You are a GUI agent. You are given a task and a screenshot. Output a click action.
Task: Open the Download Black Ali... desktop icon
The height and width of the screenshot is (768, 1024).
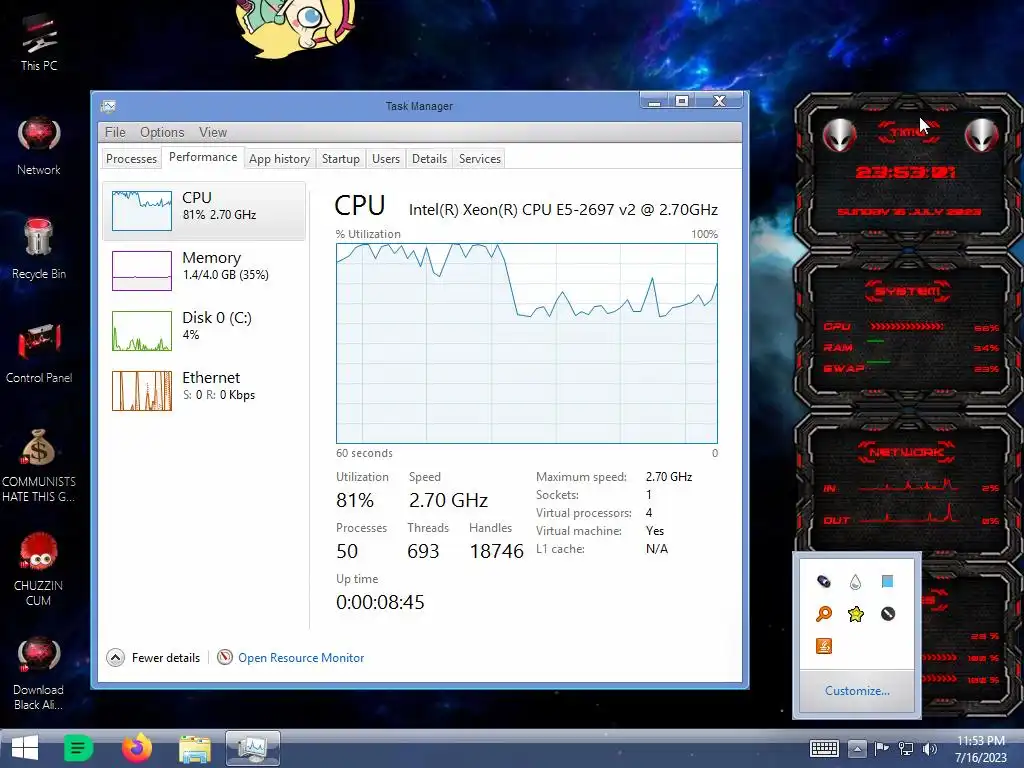tap(39, 674)
